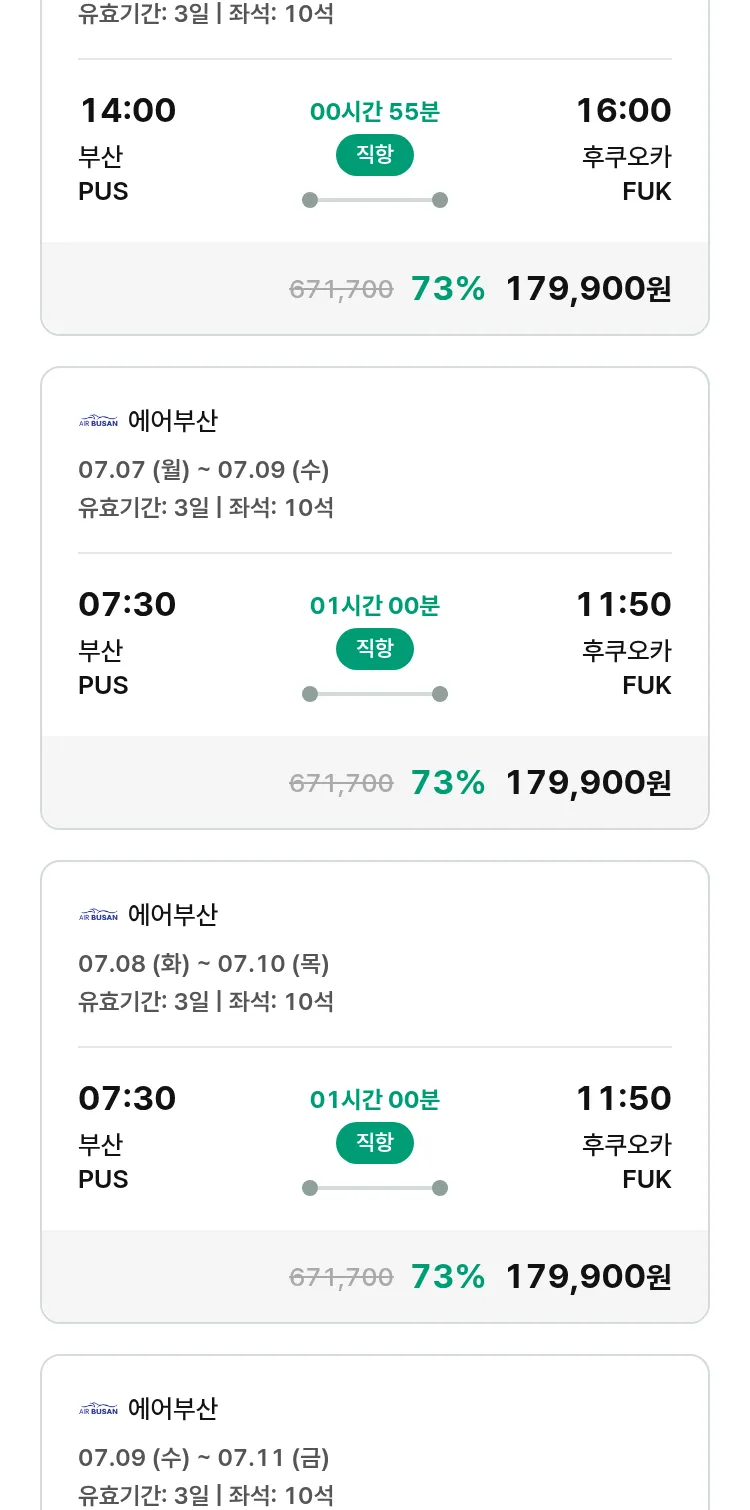Click Air Busan logo on 07.07 flight card

(x=98, y=421)
